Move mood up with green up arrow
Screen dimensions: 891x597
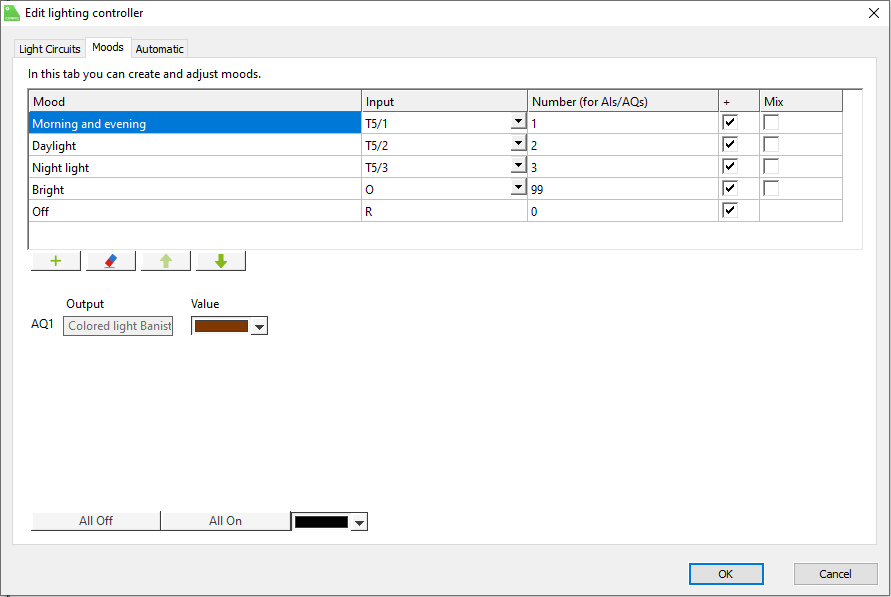[x=166, y=261]
